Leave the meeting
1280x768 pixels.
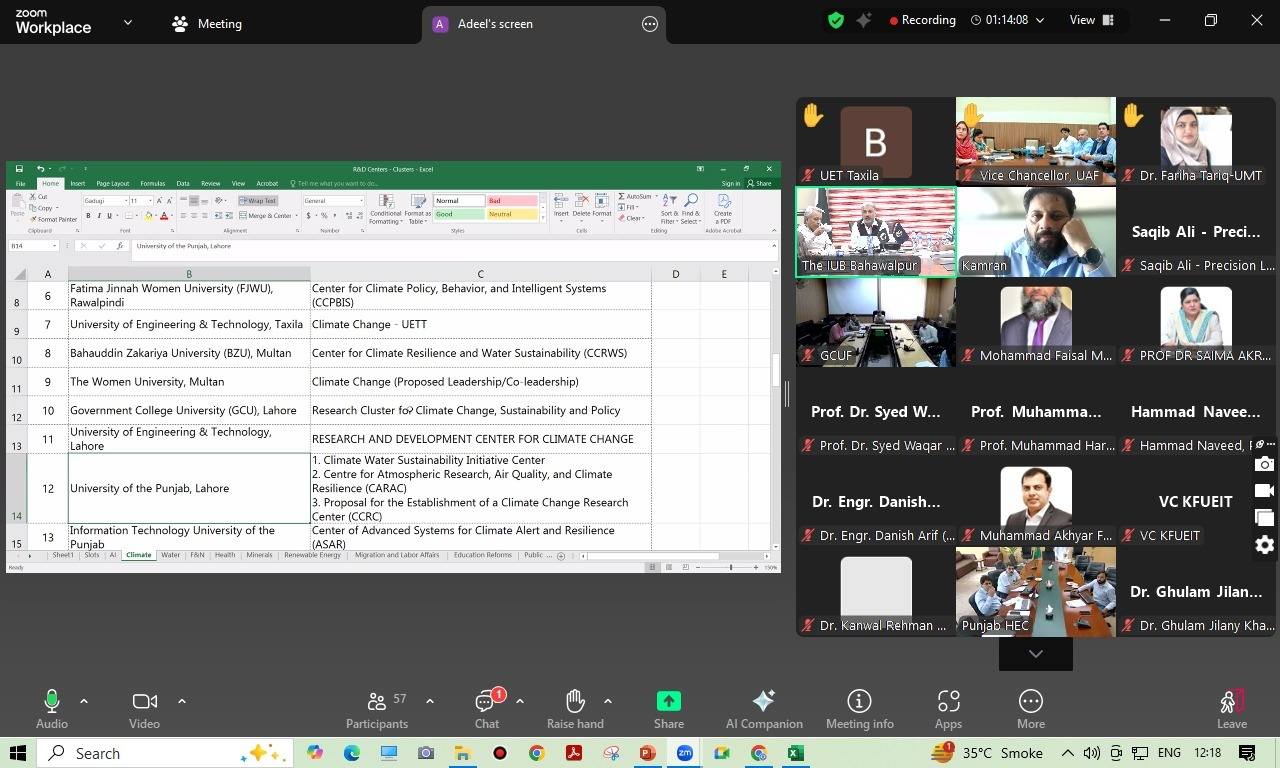(x=1231, y=708)
